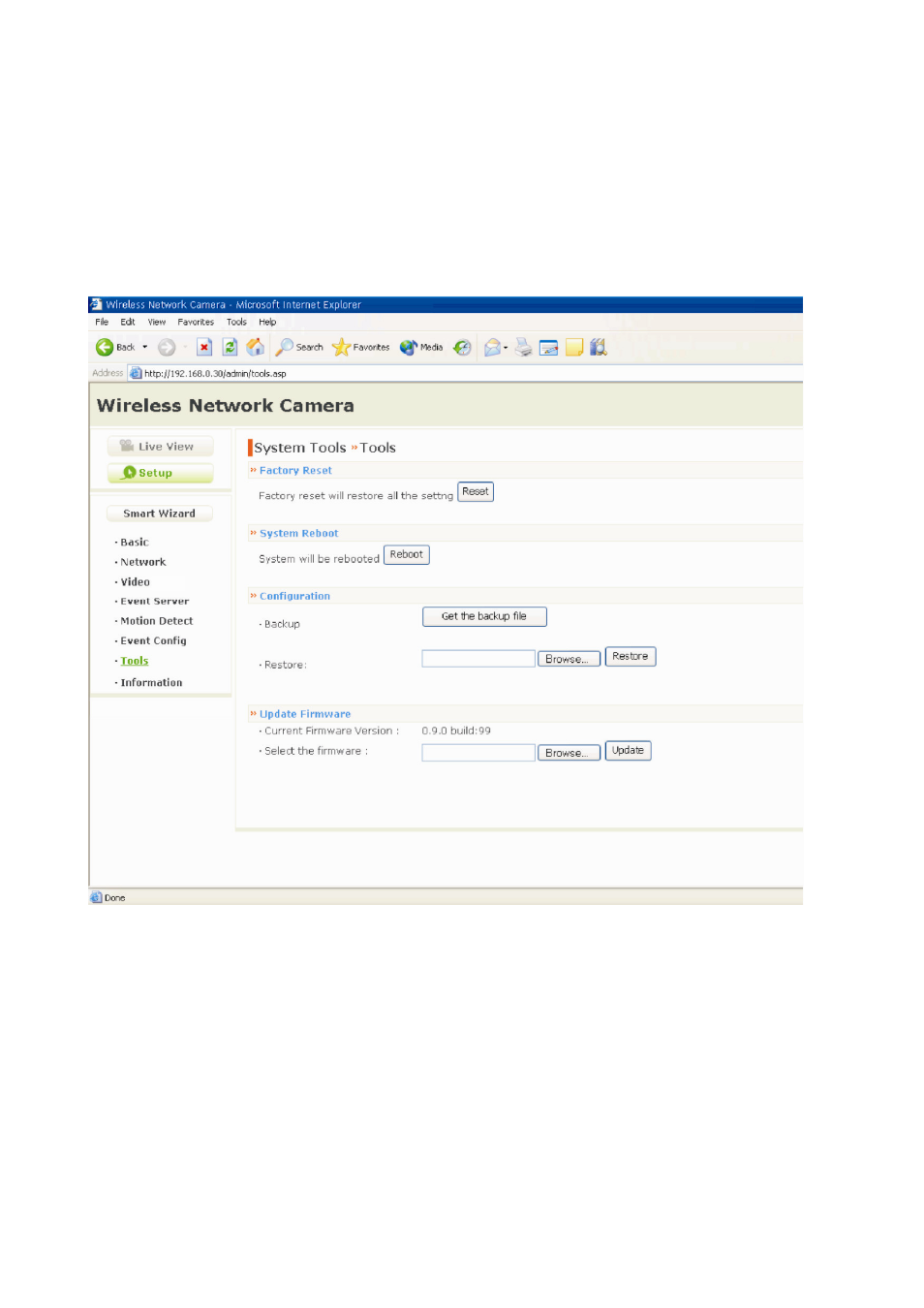Launch the Smart Wizard
Screen dimensions: 924x1308
tap(160, 514)
